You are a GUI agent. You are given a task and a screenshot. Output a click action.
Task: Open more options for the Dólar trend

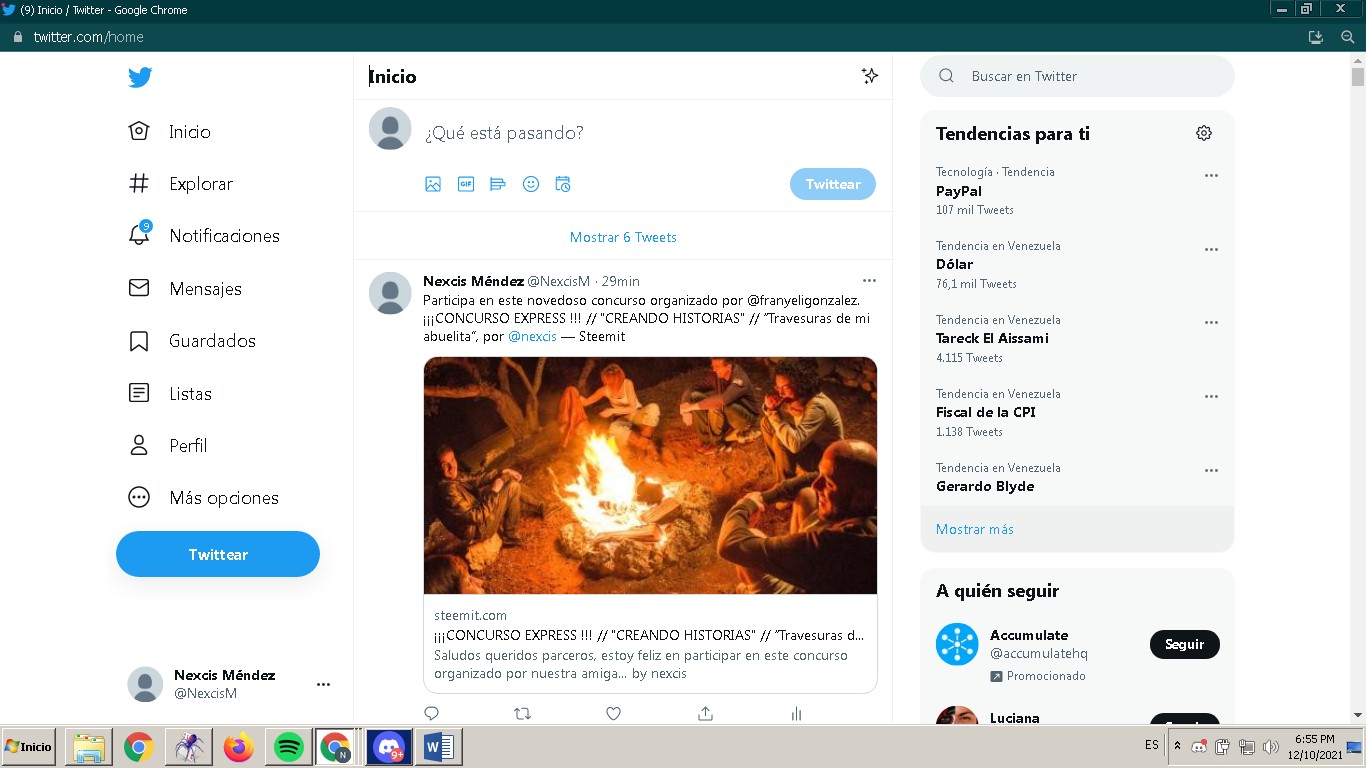click(x=1211, y=250)
